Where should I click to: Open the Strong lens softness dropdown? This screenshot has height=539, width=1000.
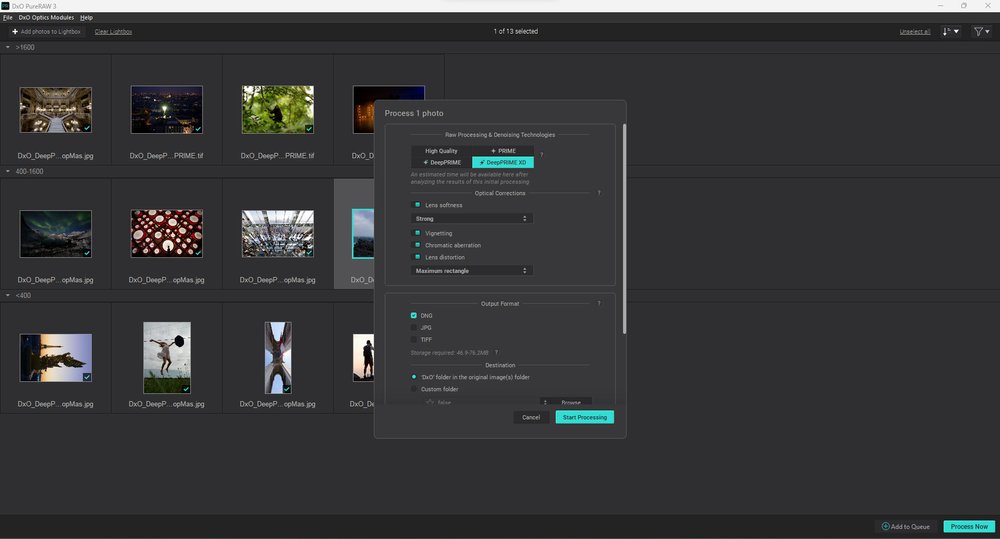[471, 218]
